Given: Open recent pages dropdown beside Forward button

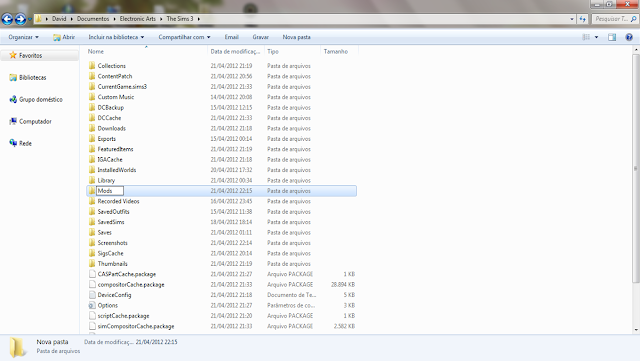Looking at the screenshot, I should (30, 19).
